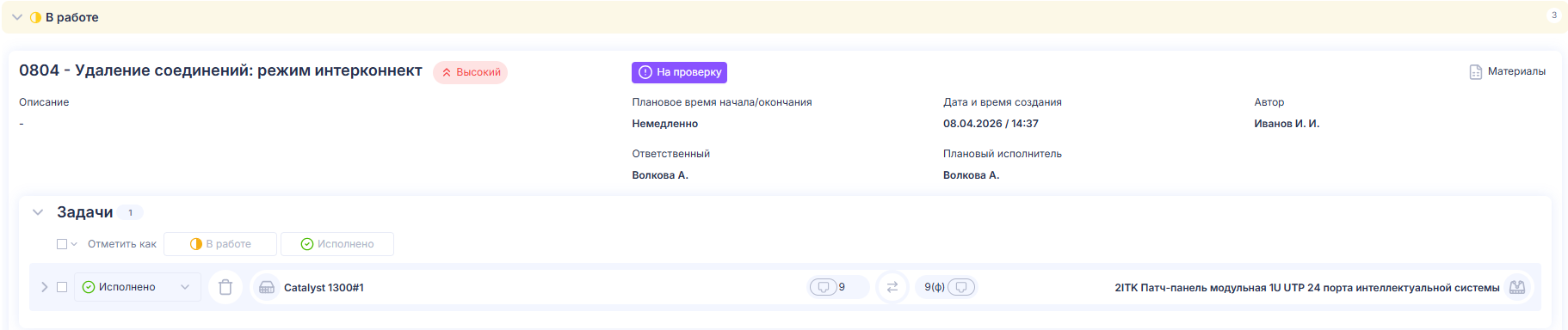The width and height of the screenshot is (1568, 330).
Task: Collapse the 'Задачи' section chevron
Action: (x=38, y=212)
